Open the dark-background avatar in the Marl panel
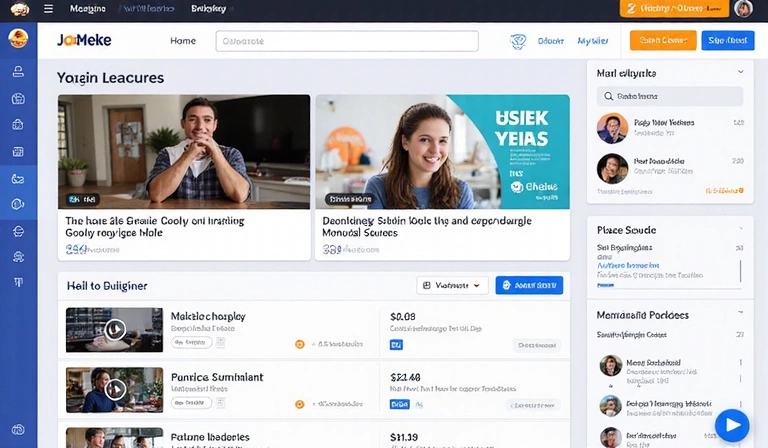The height and width of the screenshot is (448, 768). [612, 168]
